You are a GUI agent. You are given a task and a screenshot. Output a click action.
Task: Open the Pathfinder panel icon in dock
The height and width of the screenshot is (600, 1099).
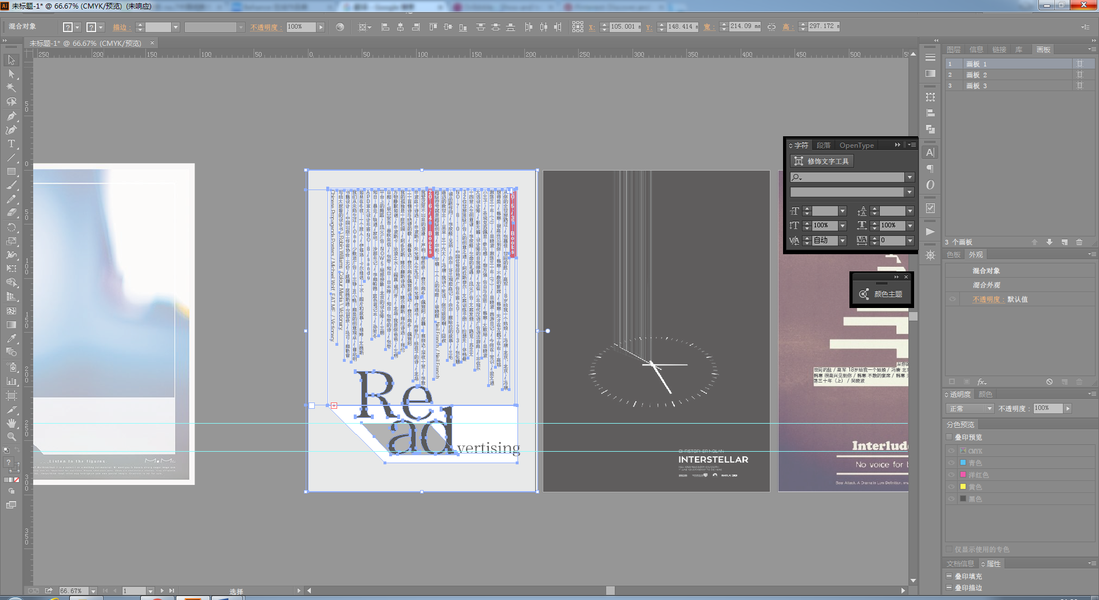(x=930, y=129)
